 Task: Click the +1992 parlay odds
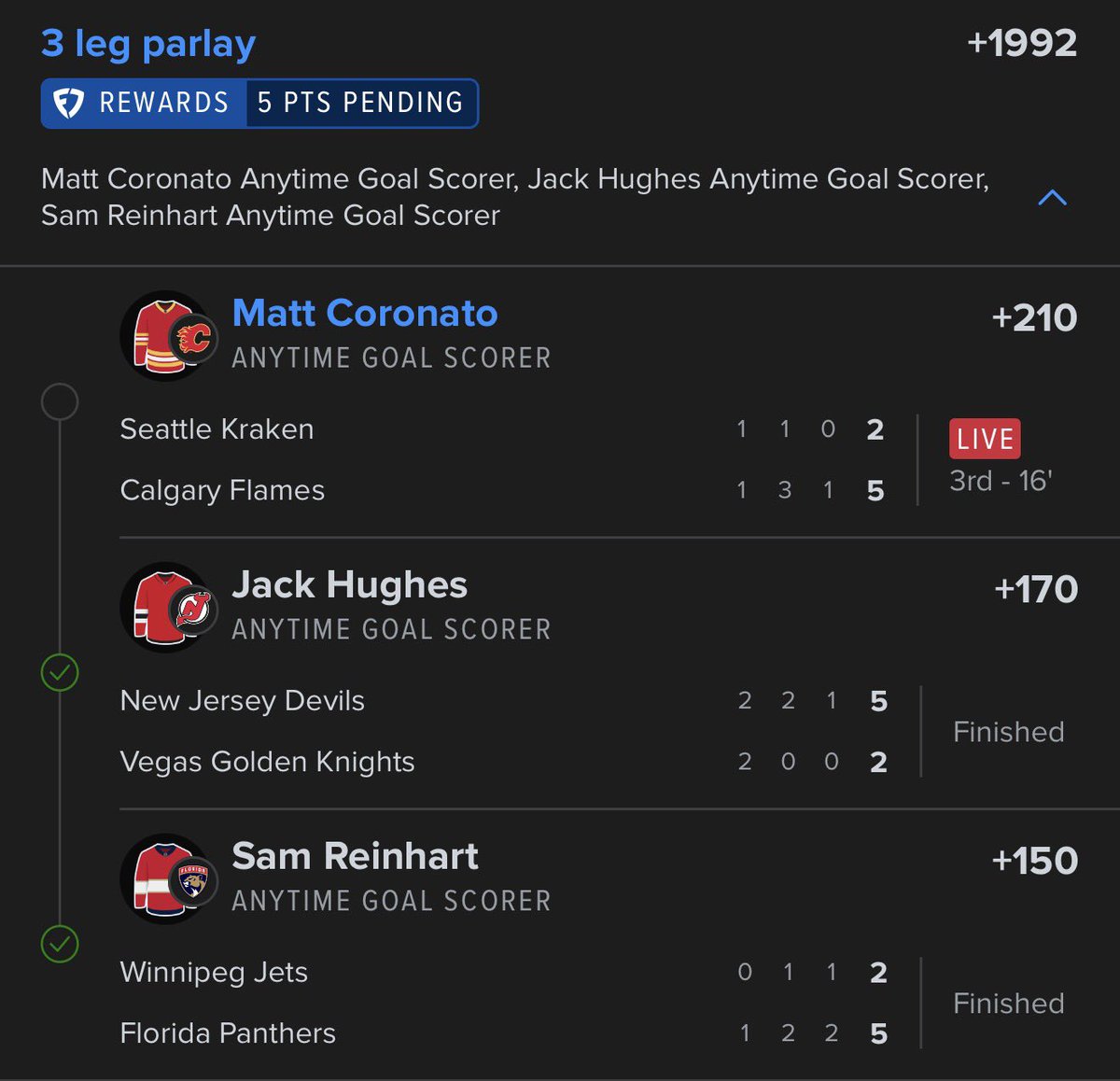(1022, 43)
